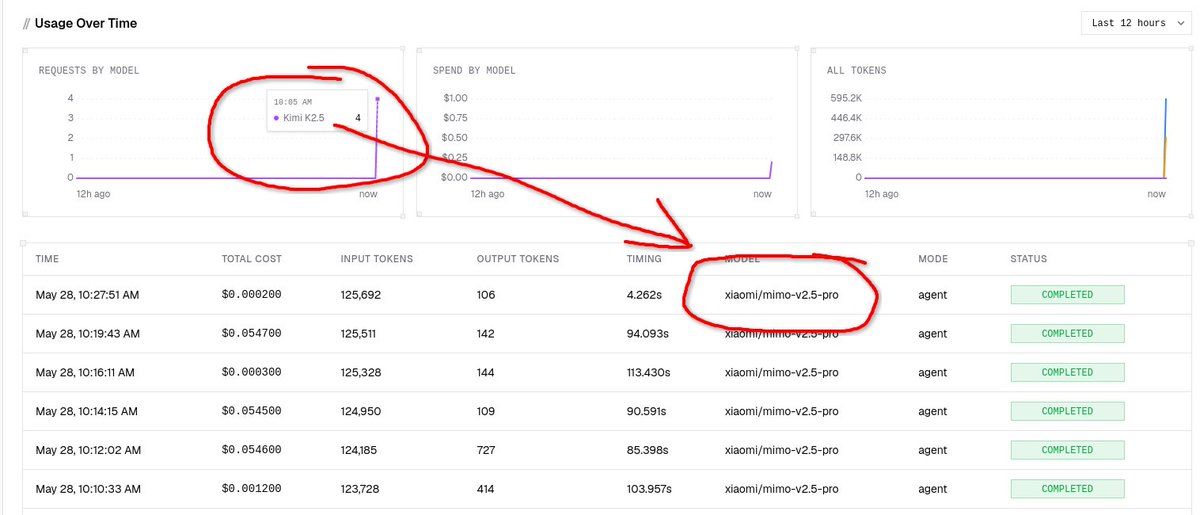Click the 125,511 input tokens value
Image resolution: width=1200 pixels, height=515 pixels.
click(x=360, y=333)
